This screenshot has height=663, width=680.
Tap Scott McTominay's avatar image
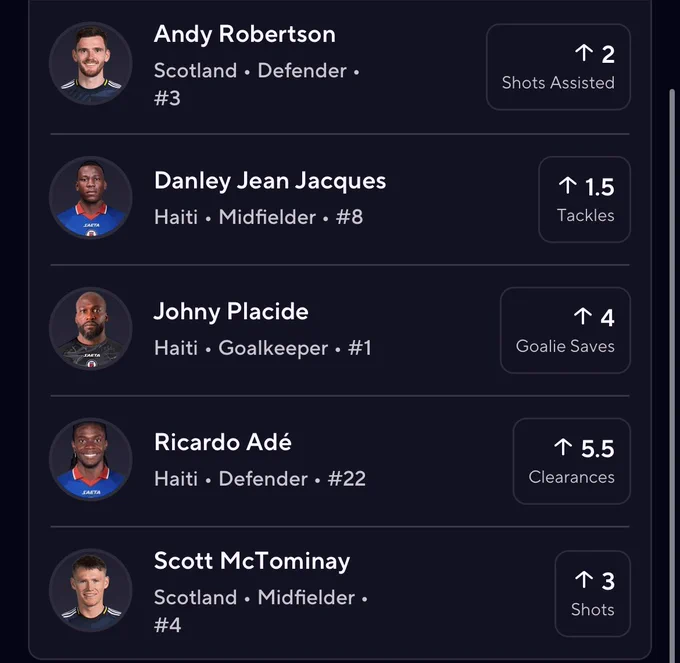[x=91, y=591]
